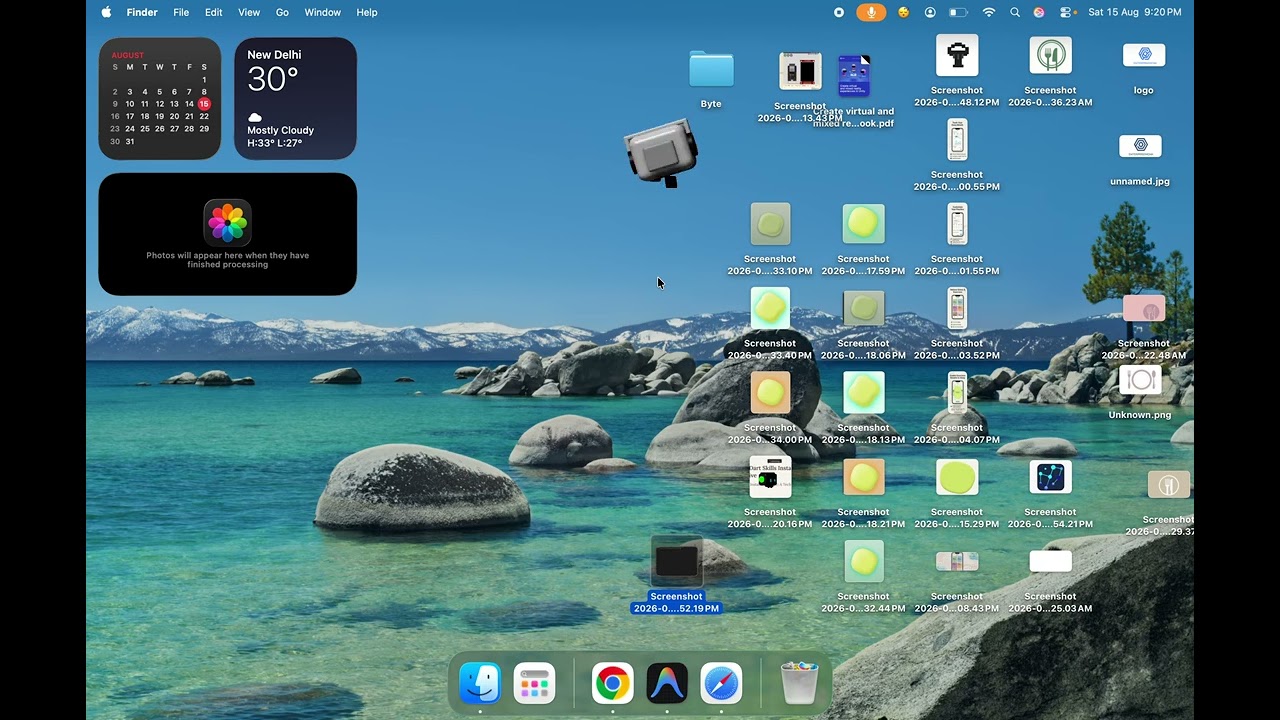Click the orange microphone icon in menu bar

click(x=871, y=12)
